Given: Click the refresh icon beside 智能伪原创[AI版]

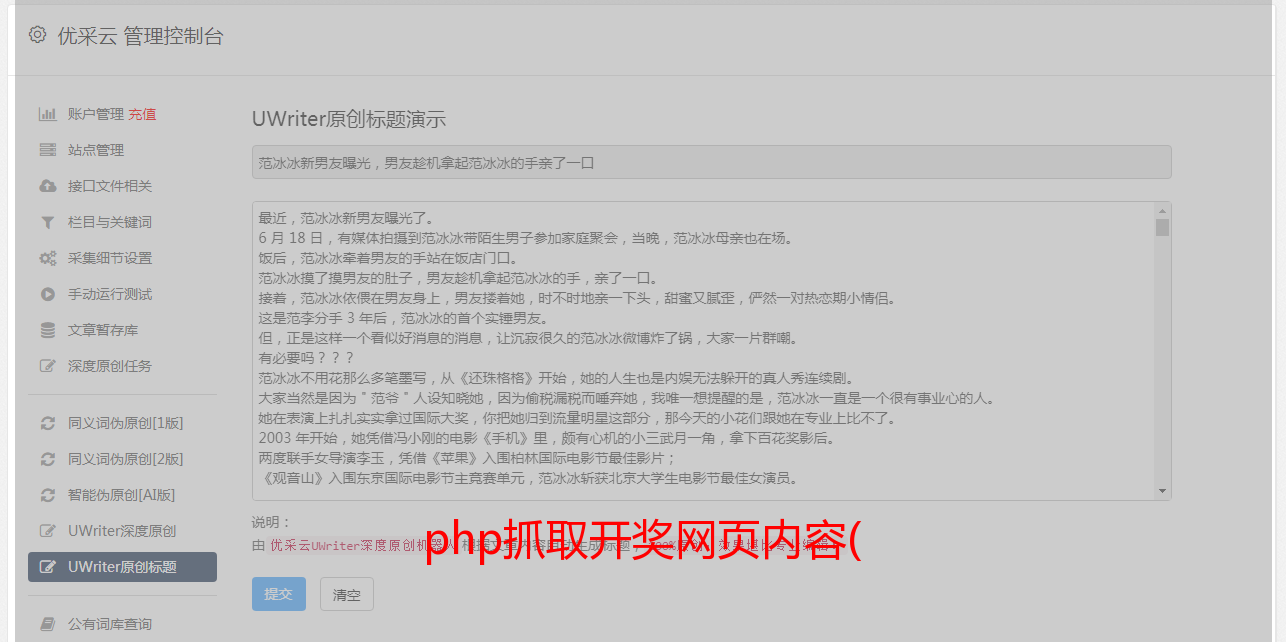Looking at the screenshot, I should [x=47, y=495].
